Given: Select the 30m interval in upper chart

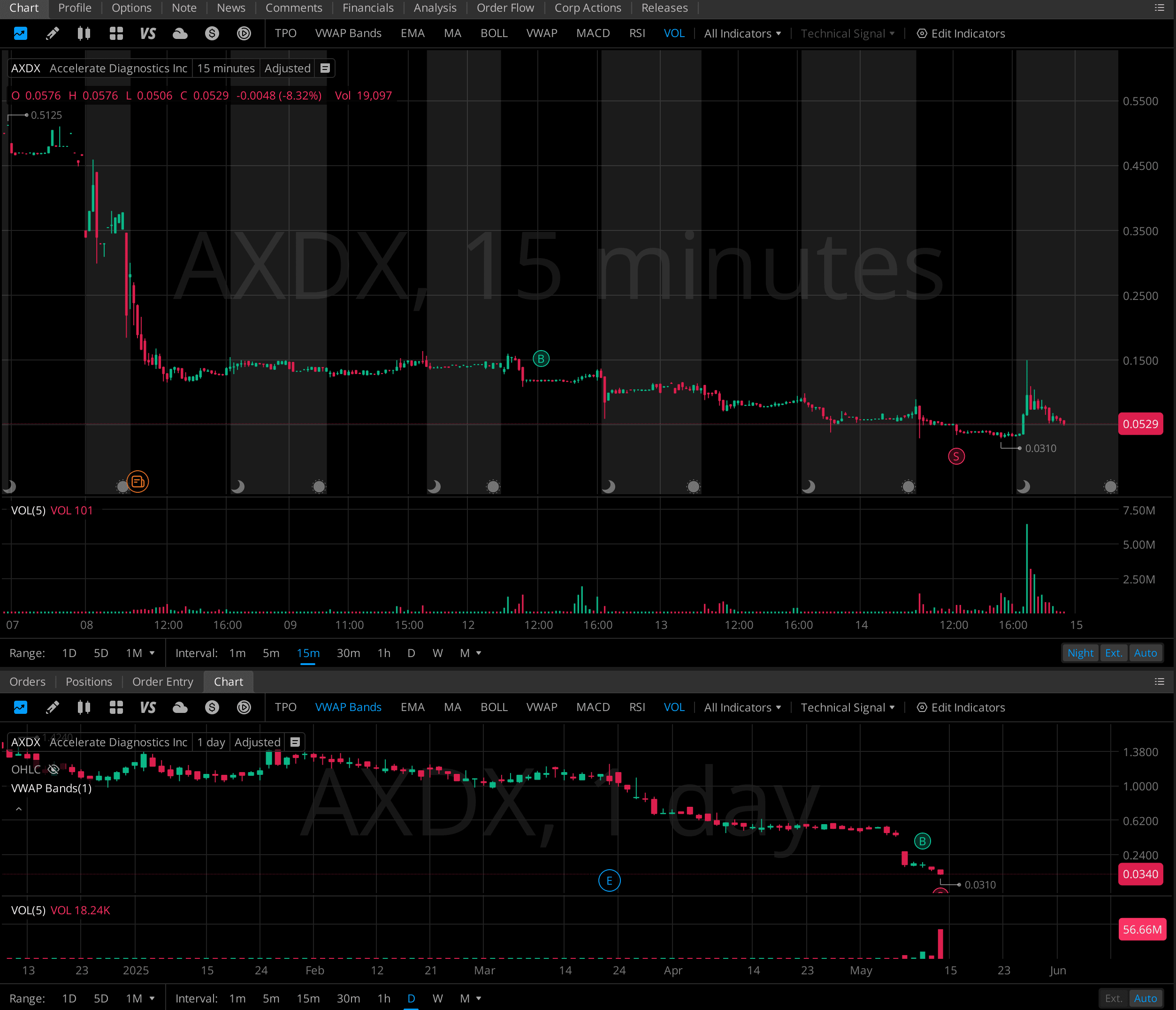Looking at the screenshot, I should pyautogui.click(x=348, y=653).
